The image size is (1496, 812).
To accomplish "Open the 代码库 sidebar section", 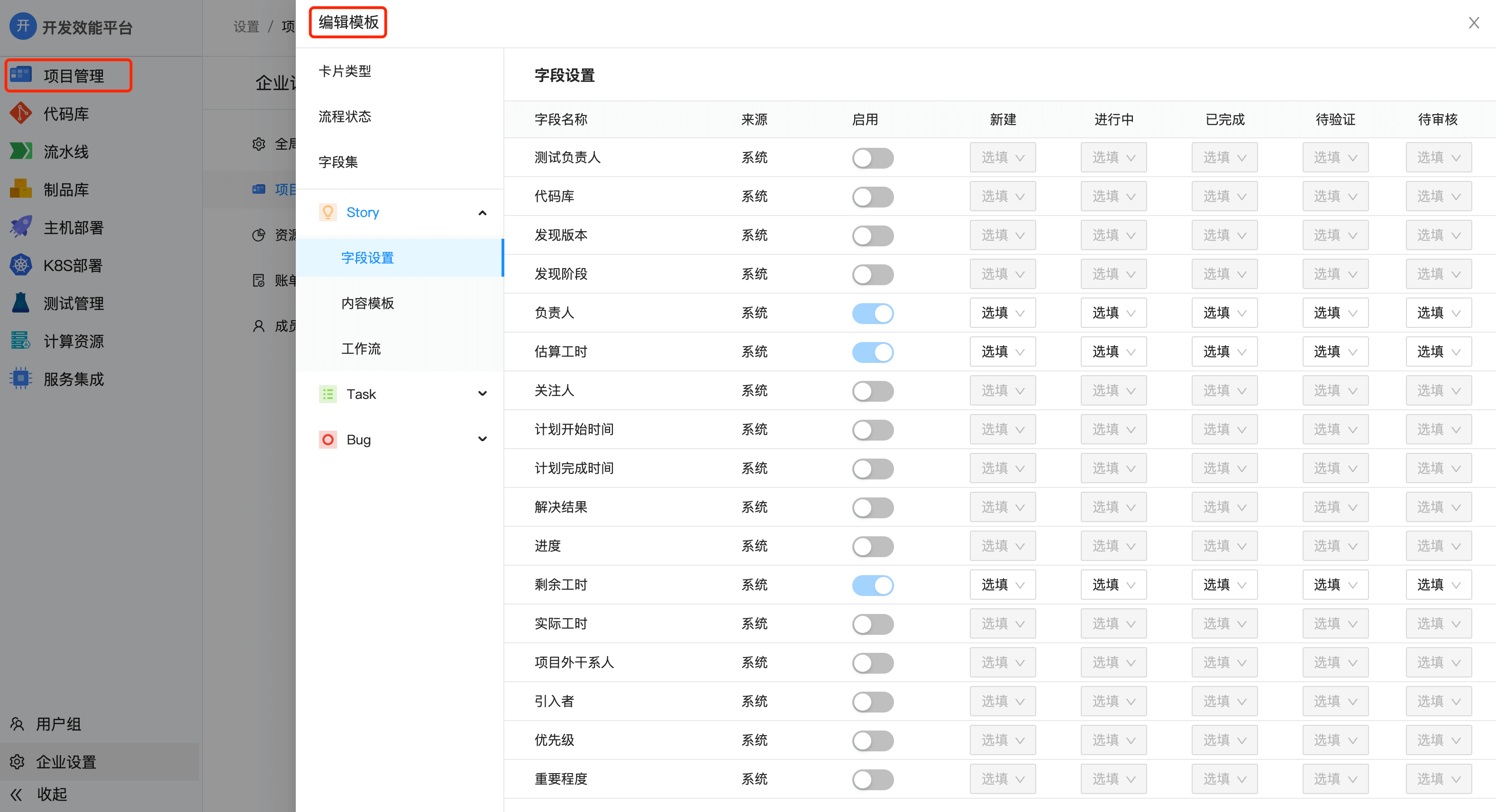I will [x=67, y=113].
